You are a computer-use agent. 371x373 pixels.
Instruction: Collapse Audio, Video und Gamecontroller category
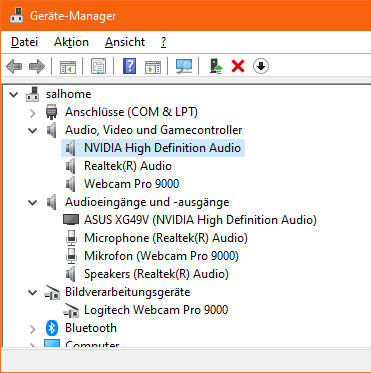point(32,131)
